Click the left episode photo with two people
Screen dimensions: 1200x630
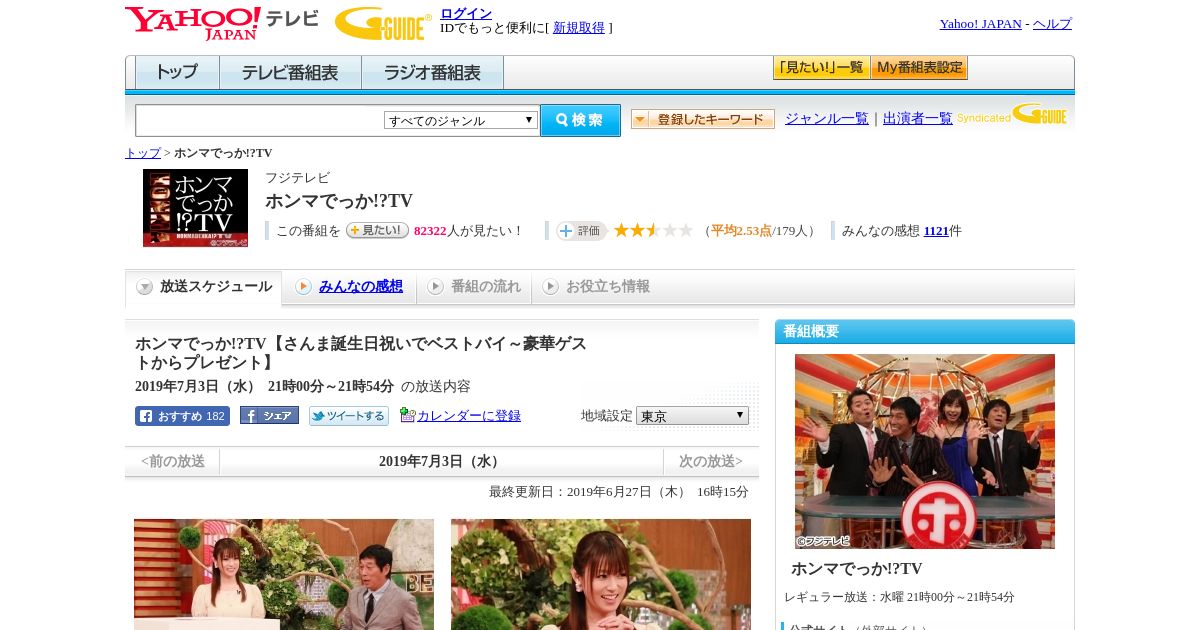pyautogui.click(x=284, y=574)
